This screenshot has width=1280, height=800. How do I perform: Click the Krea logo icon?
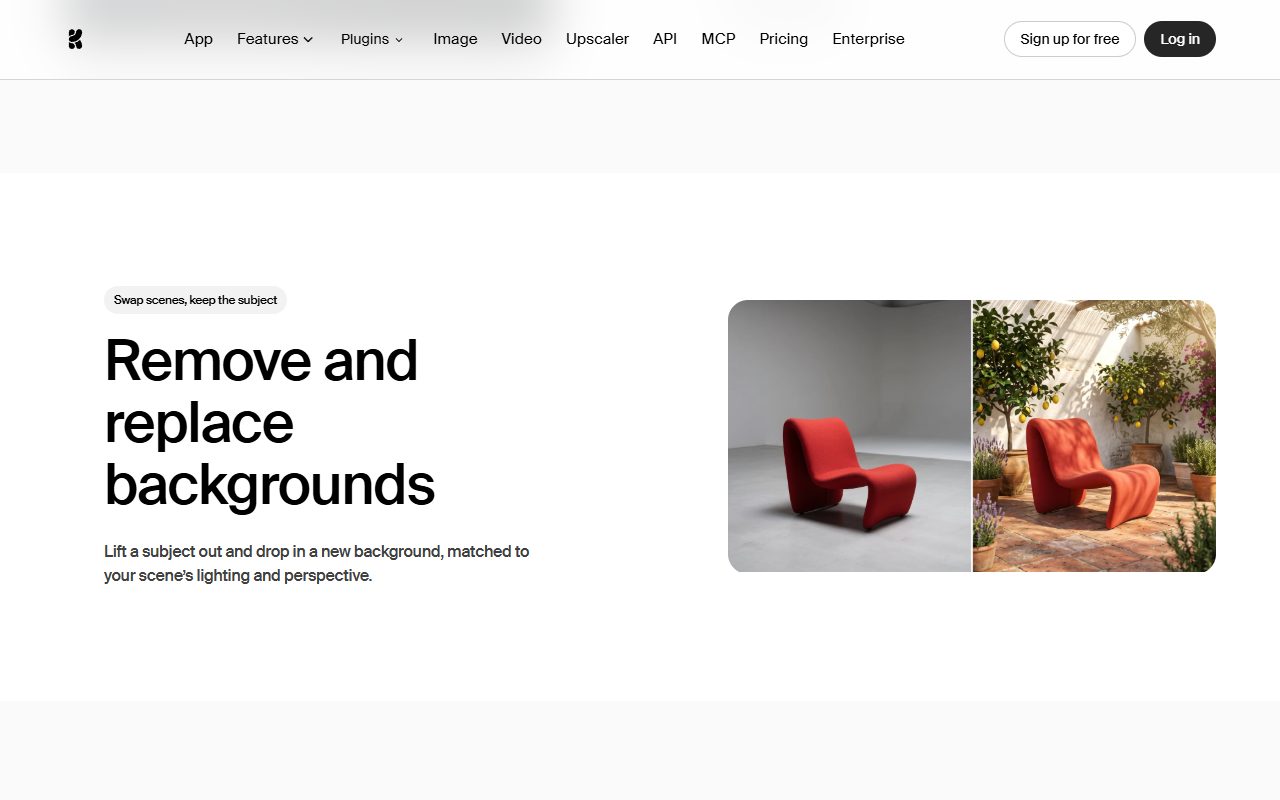click(x=75, y=39)
